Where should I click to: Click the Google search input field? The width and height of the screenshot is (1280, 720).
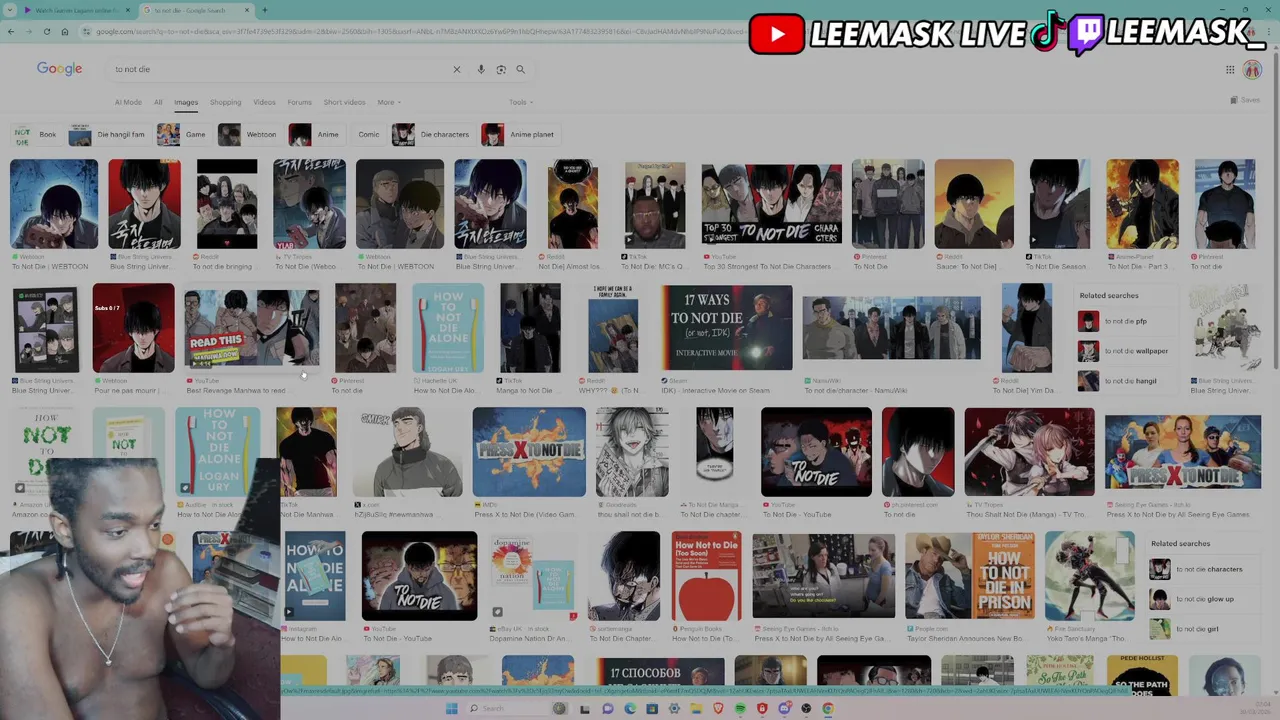(280, 69)
